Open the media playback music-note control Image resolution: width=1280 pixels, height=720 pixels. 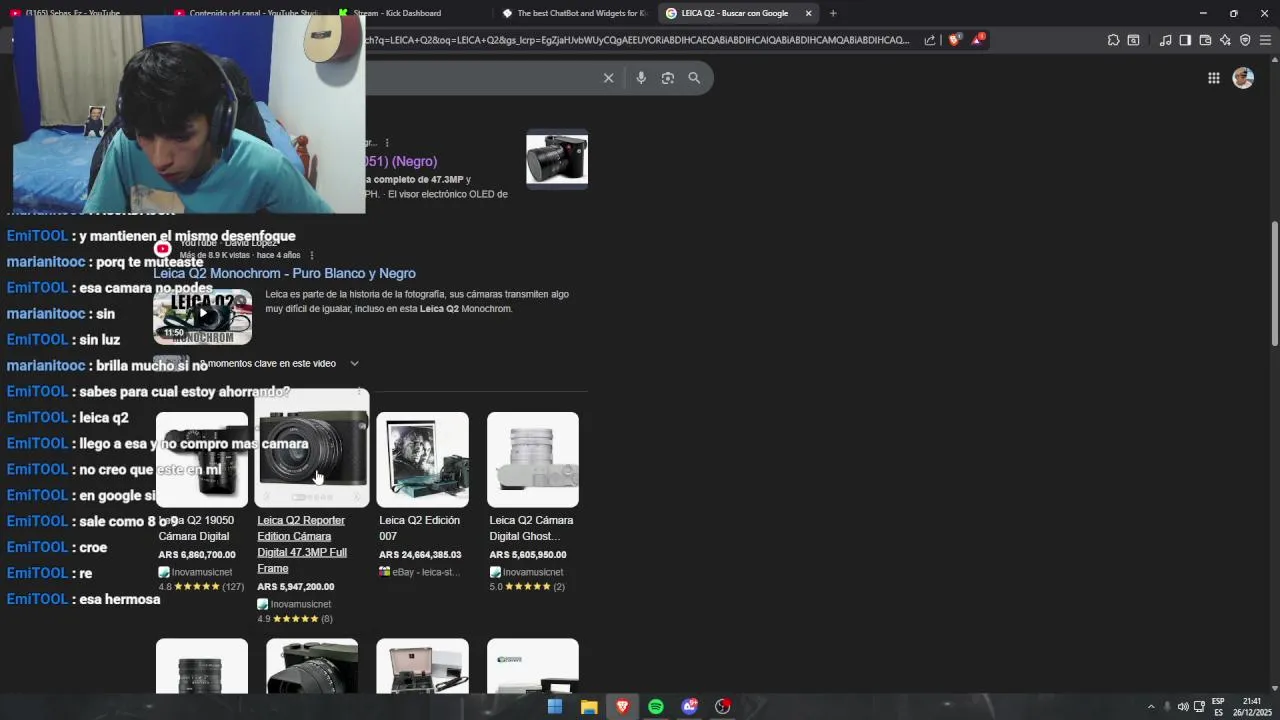tap(1165, 40)
